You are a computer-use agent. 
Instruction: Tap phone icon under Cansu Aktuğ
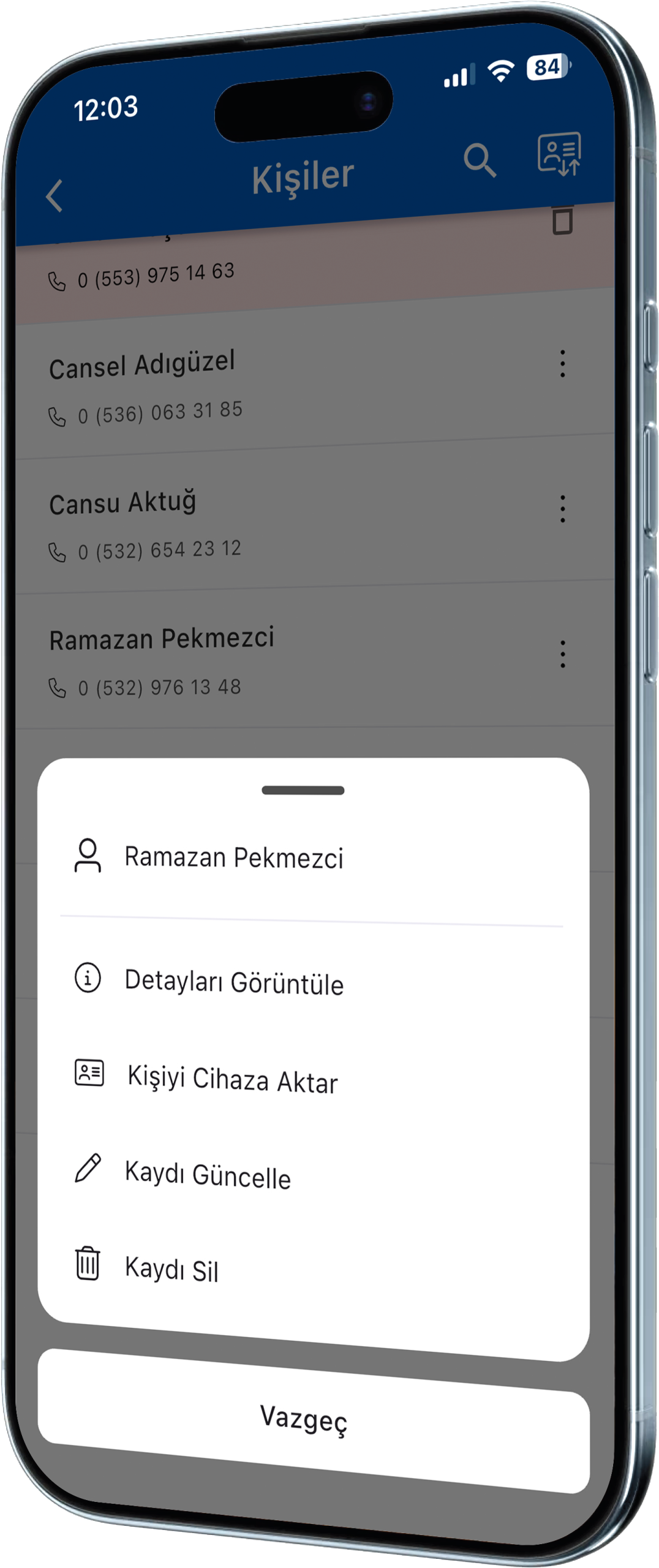tap(56, 552)
